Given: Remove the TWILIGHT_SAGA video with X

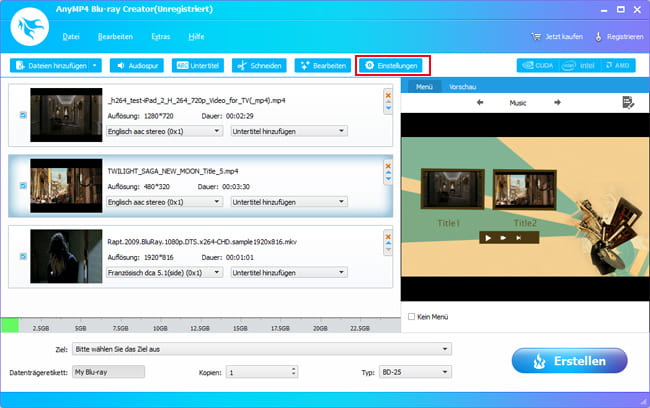Looking at the screenshot, I should click(x=388, y=166).
